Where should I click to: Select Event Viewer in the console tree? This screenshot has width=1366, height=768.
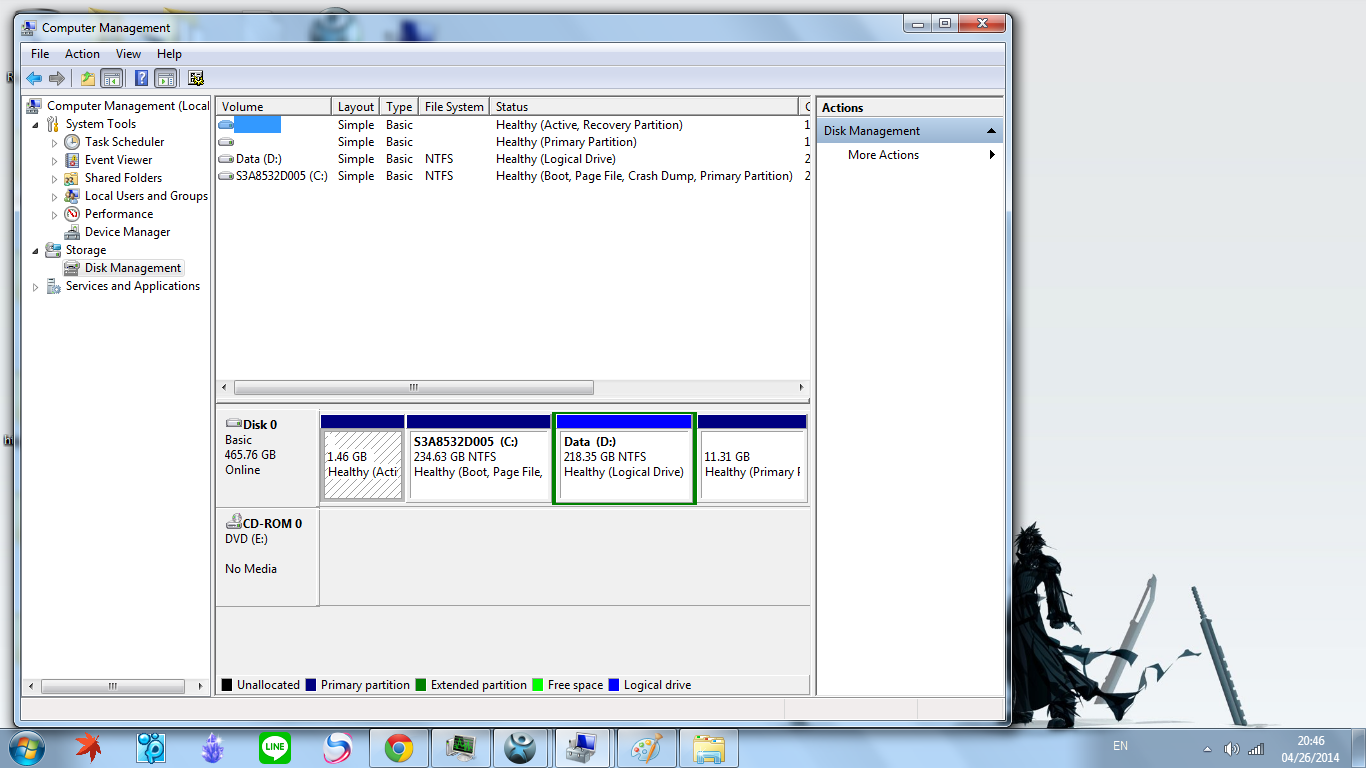118,160
